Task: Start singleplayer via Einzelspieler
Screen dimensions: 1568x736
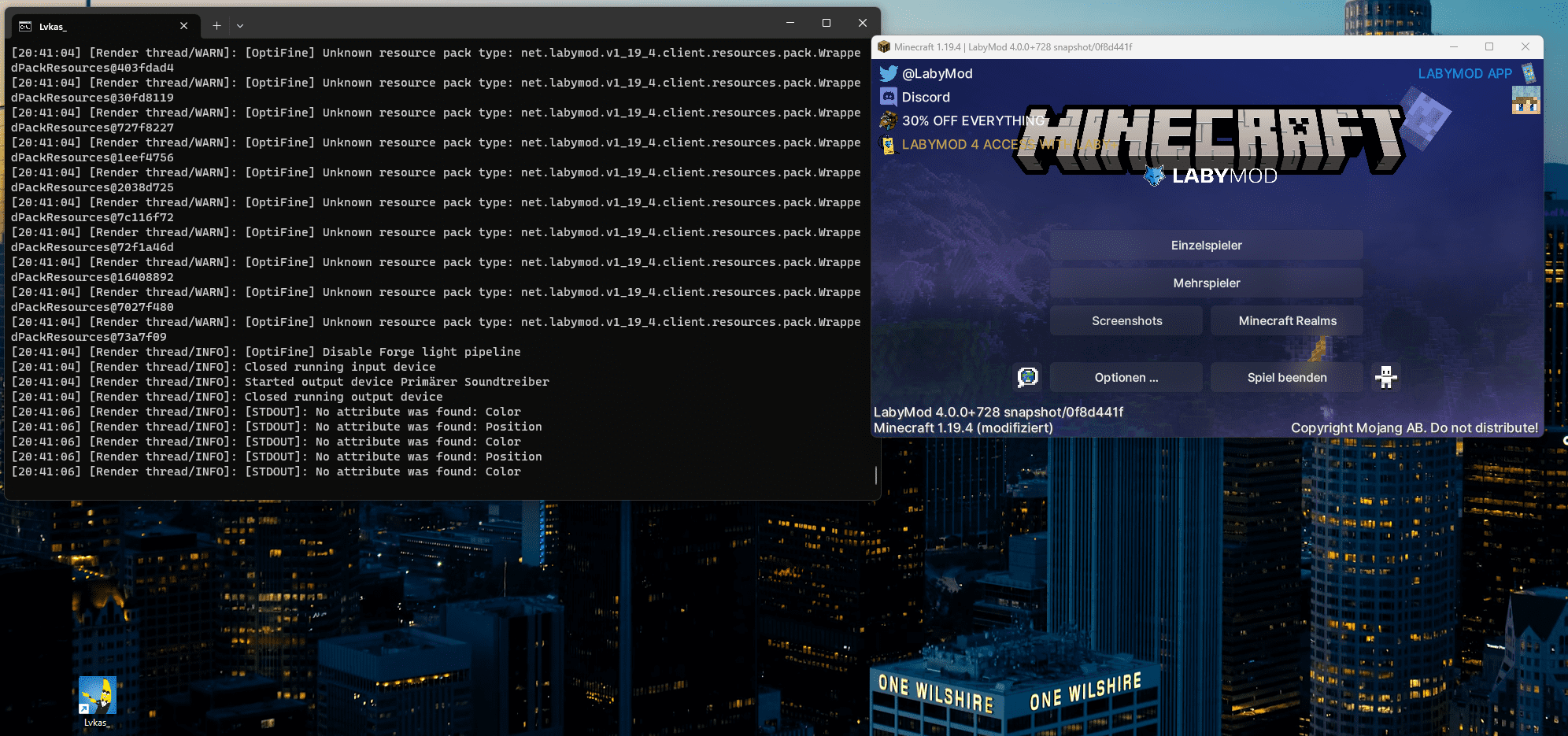Action: tap(1207, 245)
